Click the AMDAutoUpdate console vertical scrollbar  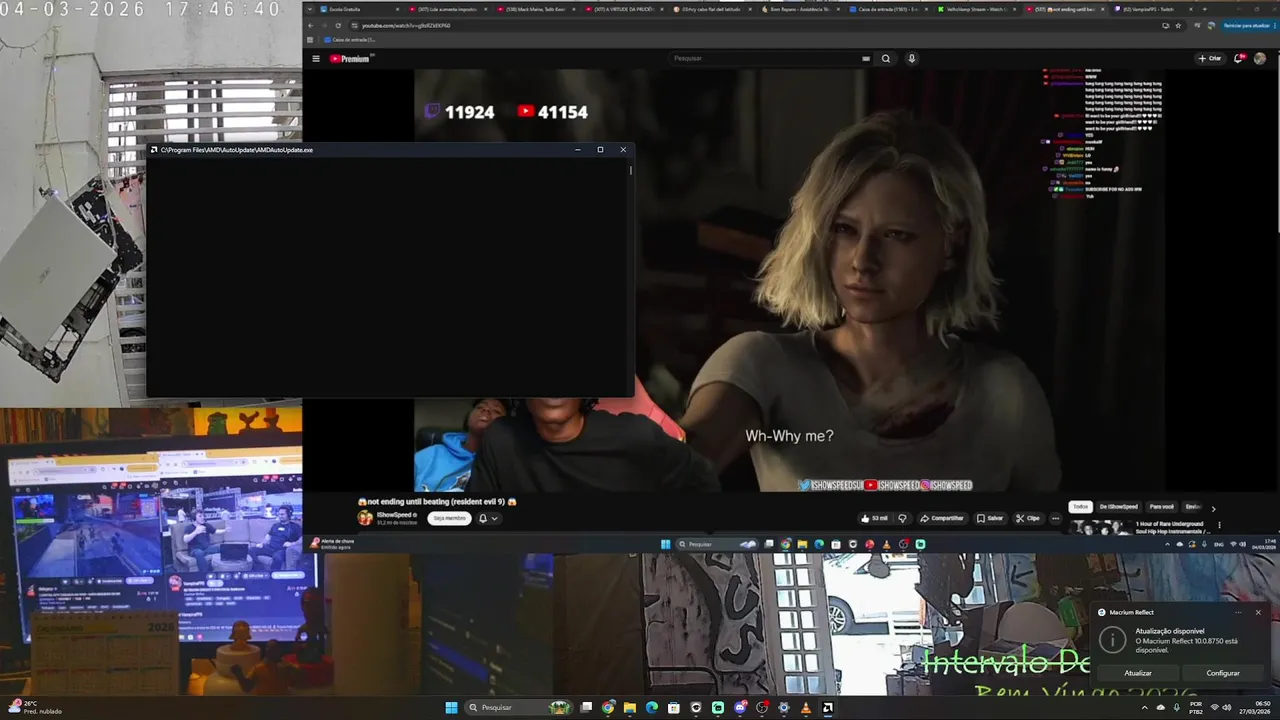(630, 277)
